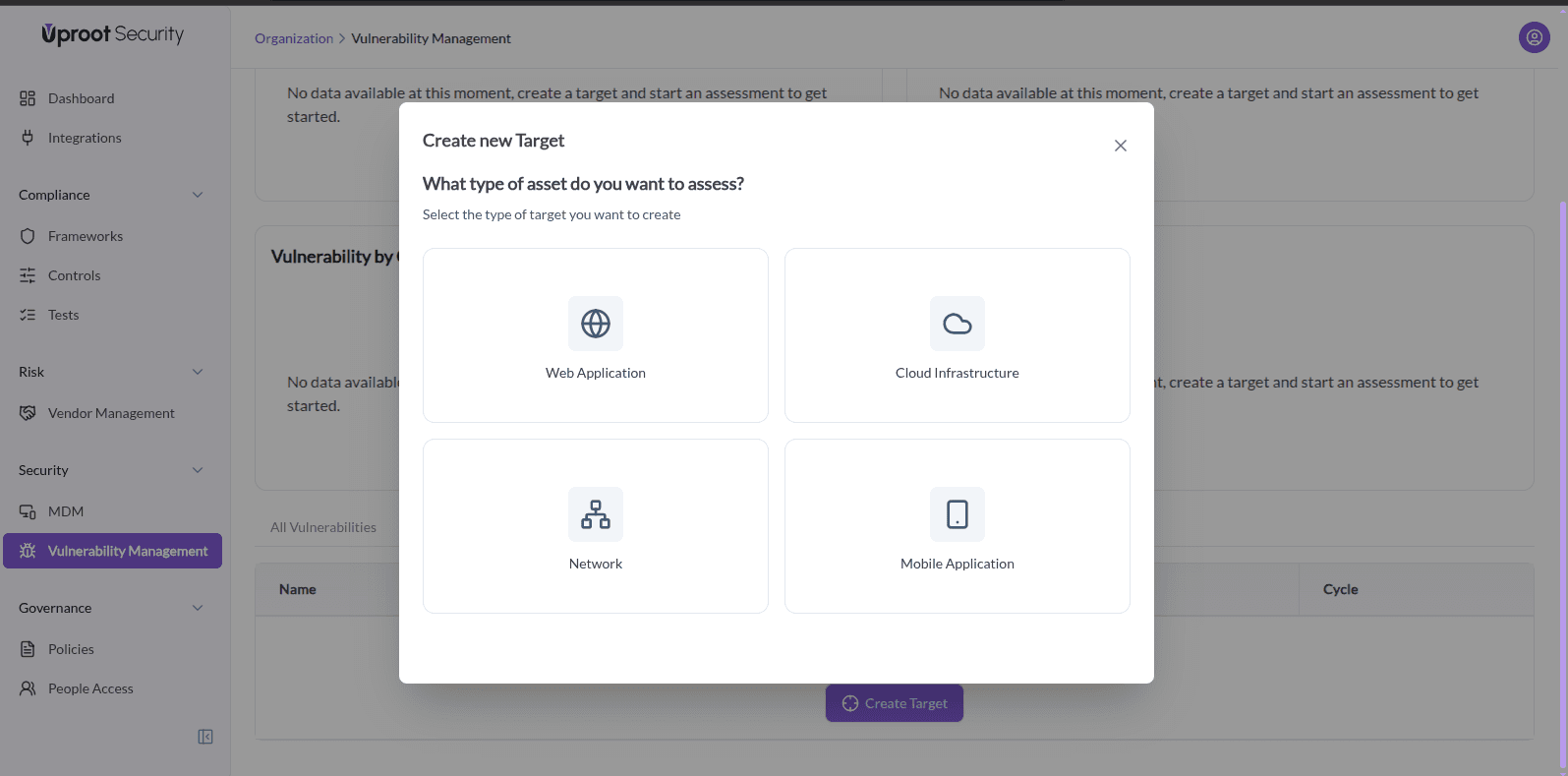Click the Integrations plug icon
1568x776 pixels.
pos(28,138)
